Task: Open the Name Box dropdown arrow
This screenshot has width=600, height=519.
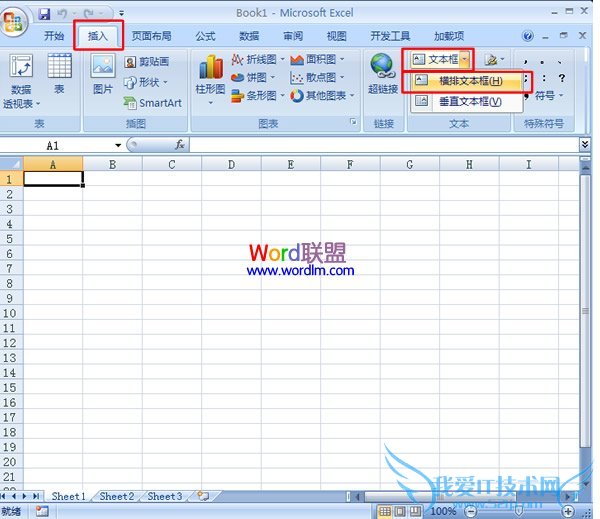Action: click(118, 145)
